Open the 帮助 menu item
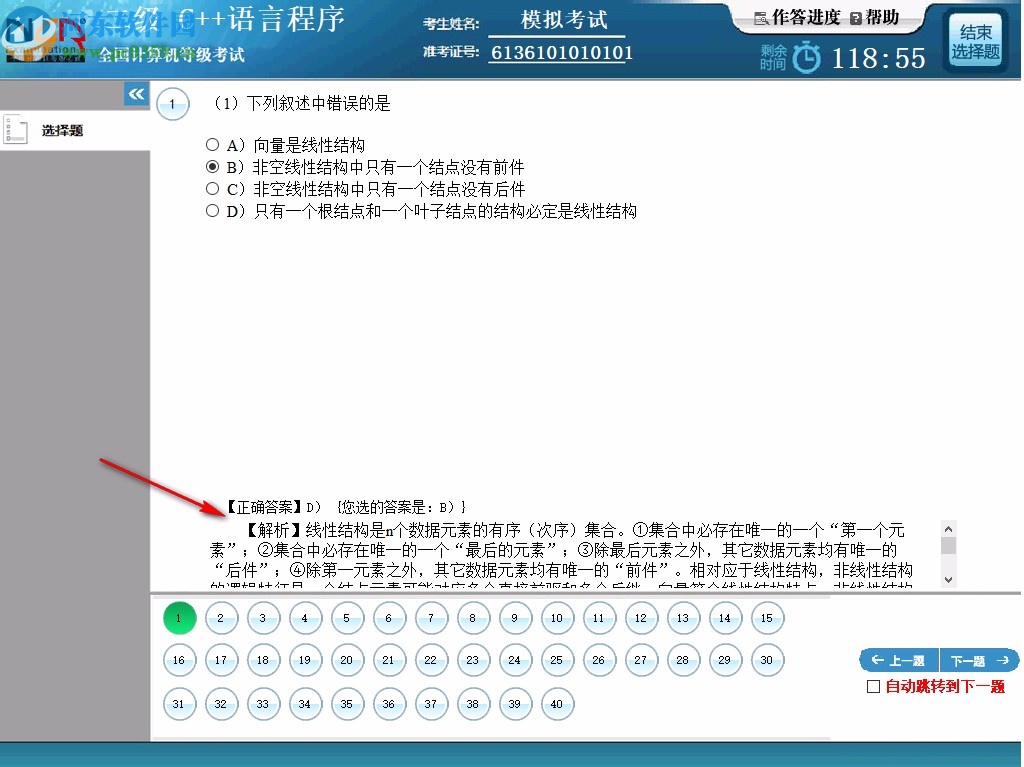 tap(882, 18)
